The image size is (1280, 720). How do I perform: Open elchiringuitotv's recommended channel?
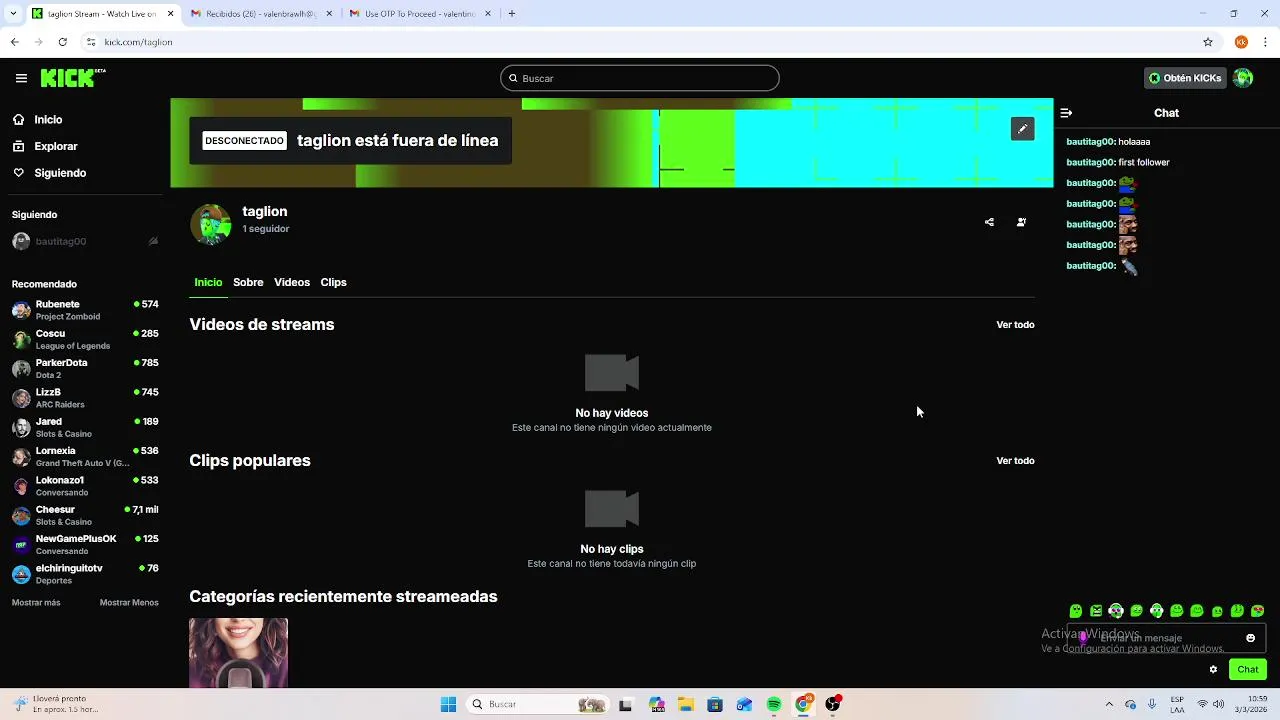pyautogui.click(x=85, y=574)
